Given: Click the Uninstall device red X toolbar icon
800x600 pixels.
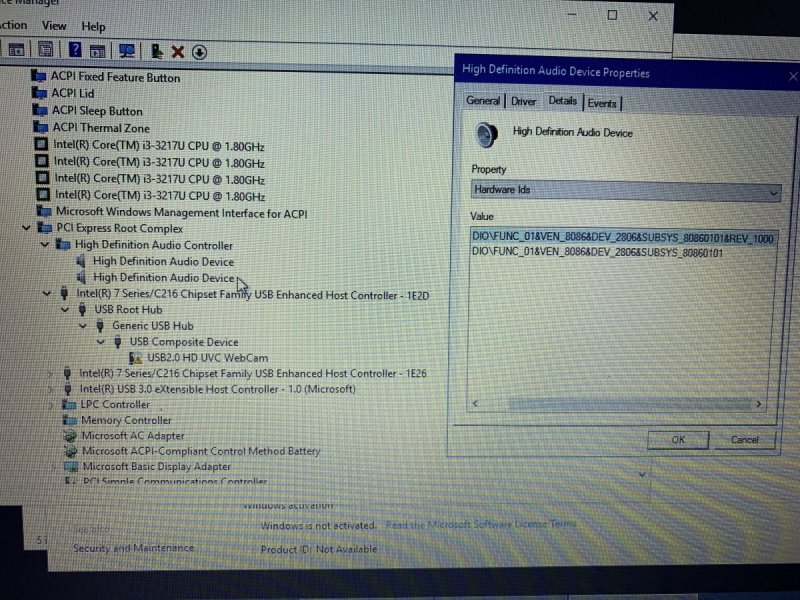Looking at the screenshot, I should pos(178,52).
